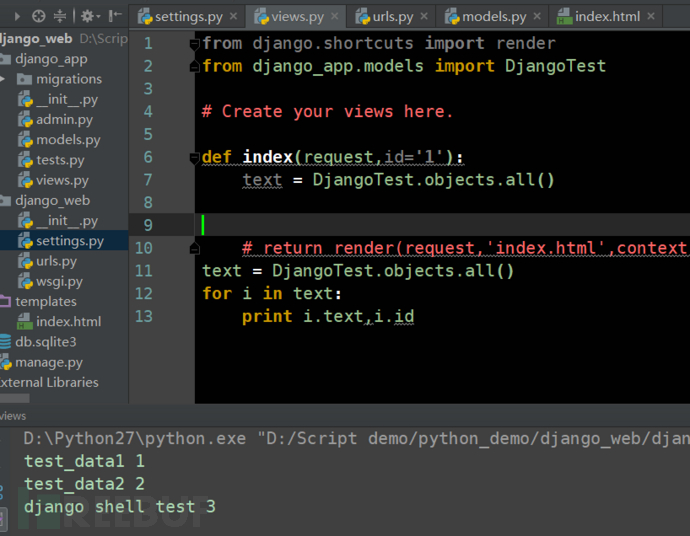The height and width of the screenshot is (536, 690).
Task: Click 'for' keyword on line 12
Action: pyautogui.click(x=217, y=294)
